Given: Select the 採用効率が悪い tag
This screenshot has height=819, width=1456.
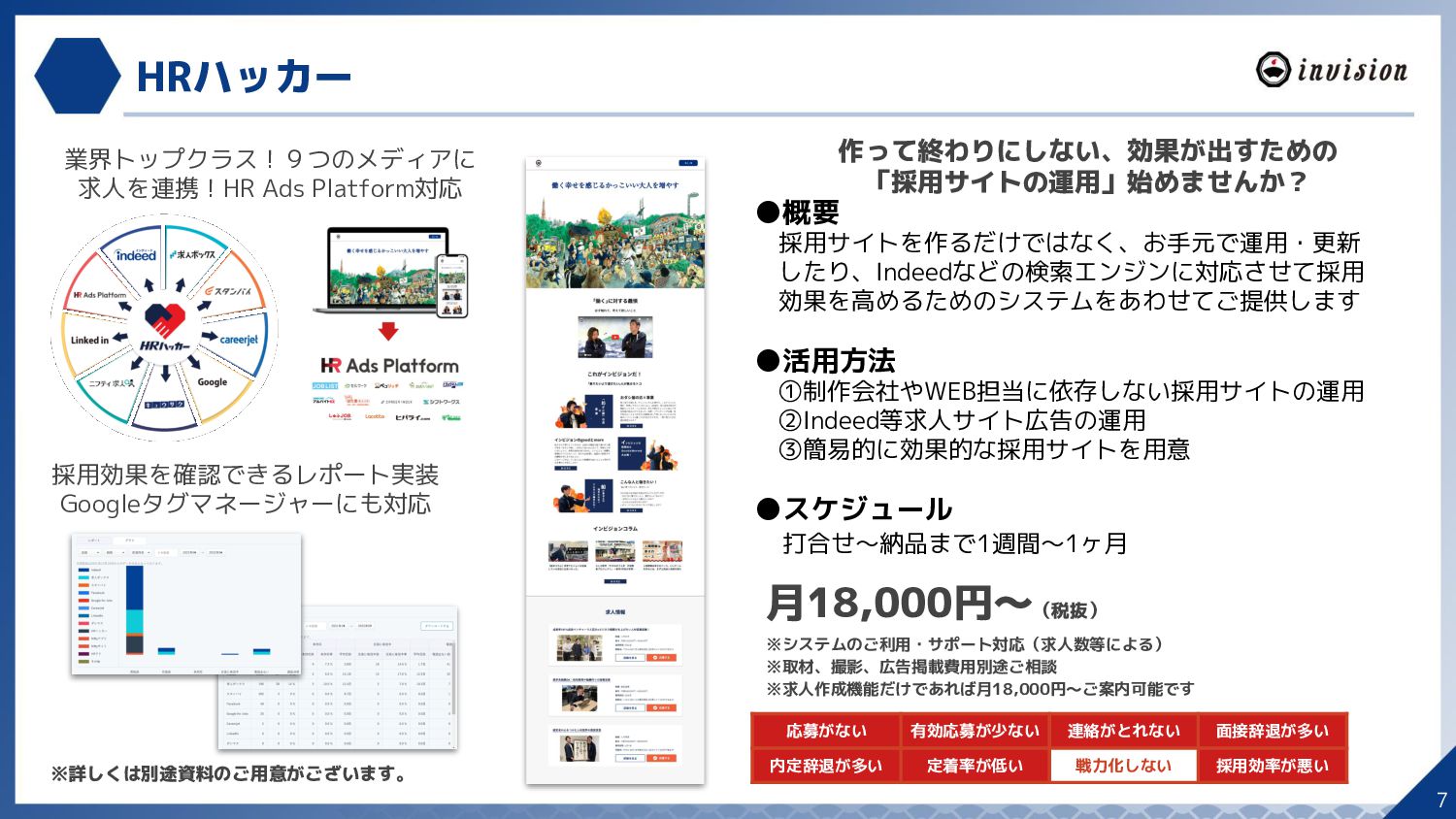Looking at the screenshot, I should point(1273,766).
